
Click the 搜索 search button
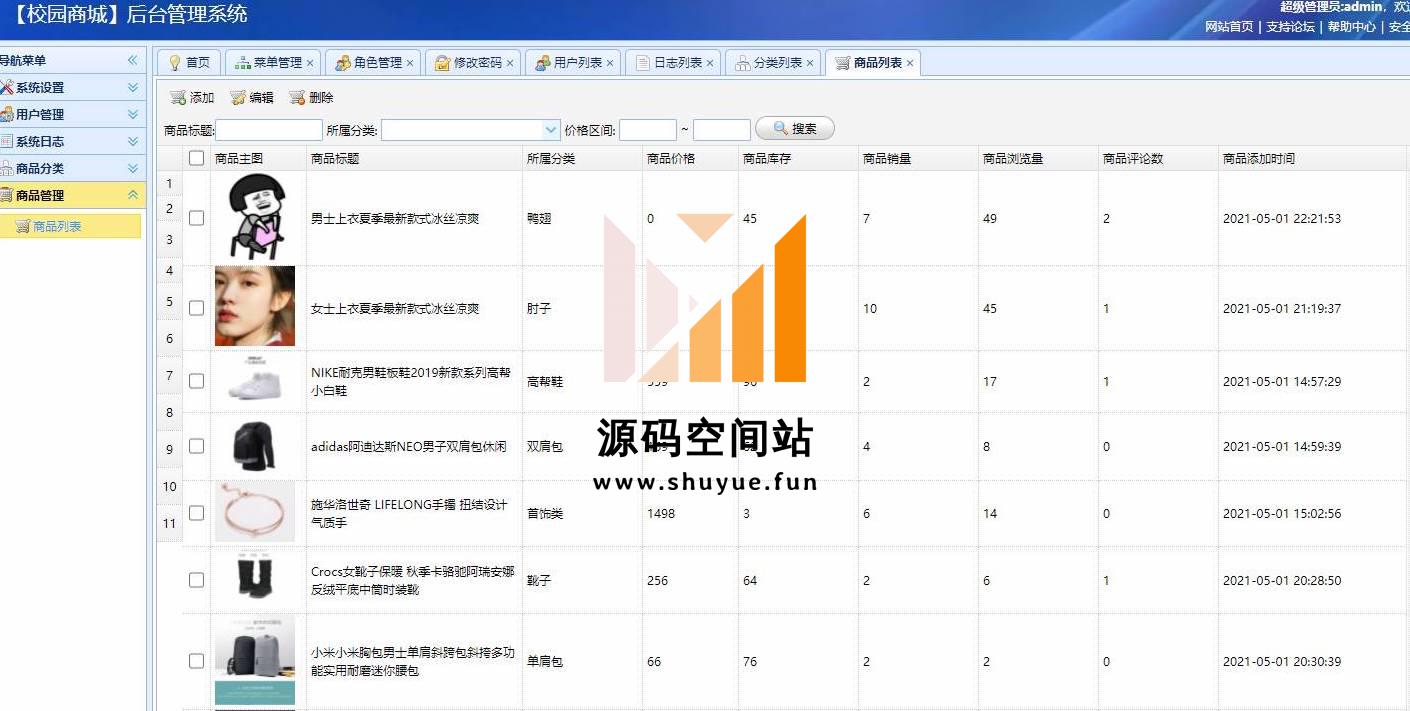click(x=795, y=129)
